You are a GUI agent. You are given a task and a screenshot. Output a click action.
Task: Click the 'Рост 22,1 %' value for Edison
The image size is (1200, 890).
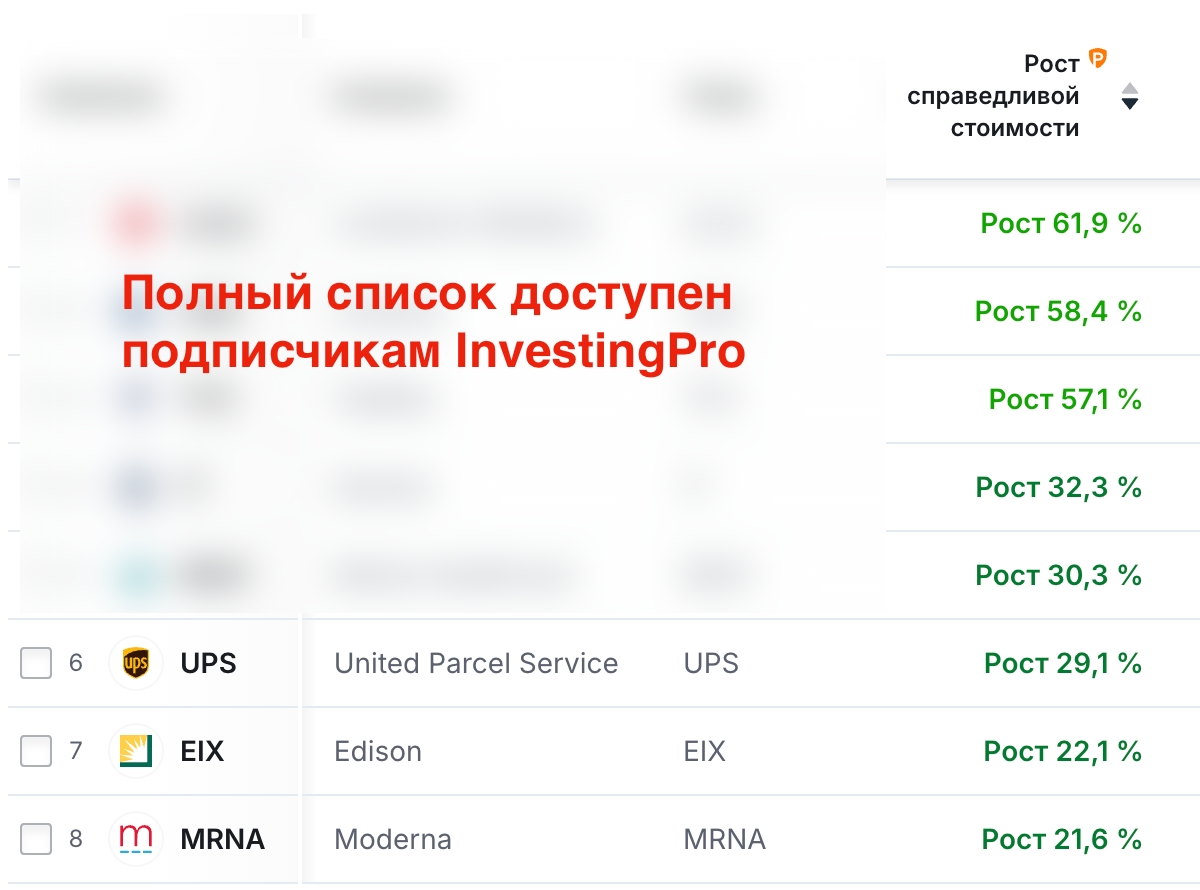point(1062,751)
